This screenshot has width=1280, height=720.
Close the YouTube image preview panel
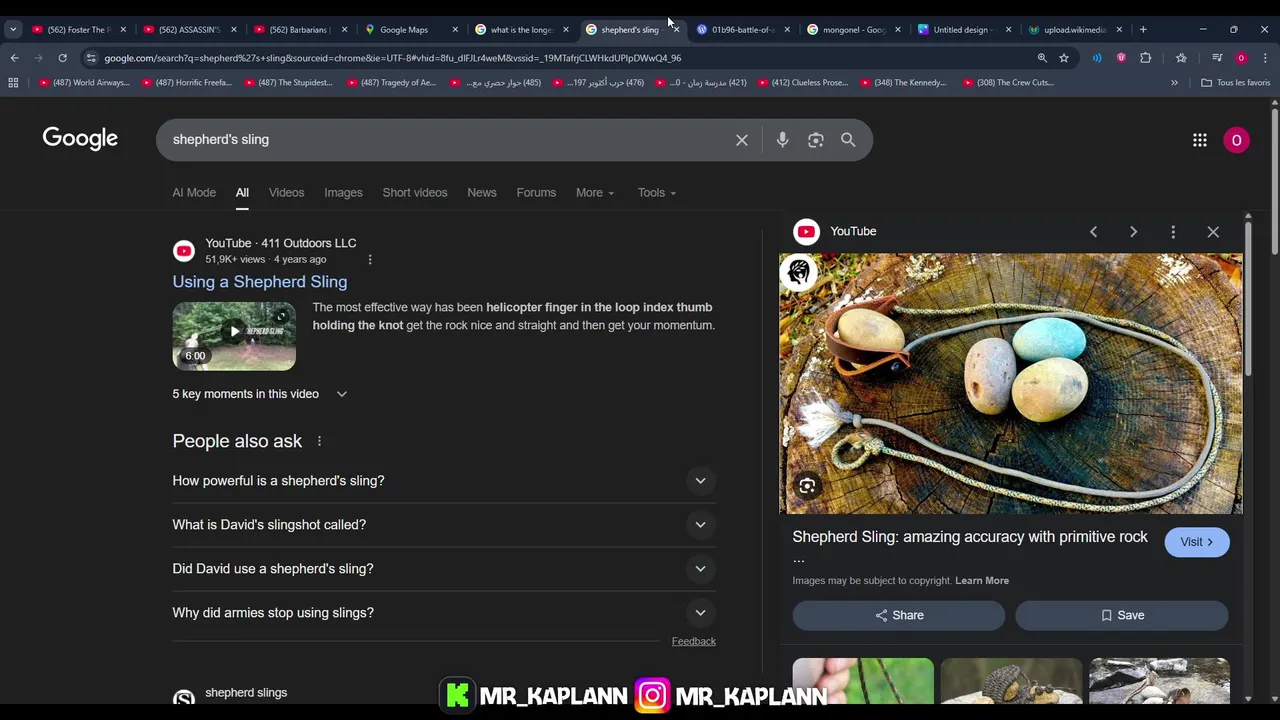(x=1213, y=232)
